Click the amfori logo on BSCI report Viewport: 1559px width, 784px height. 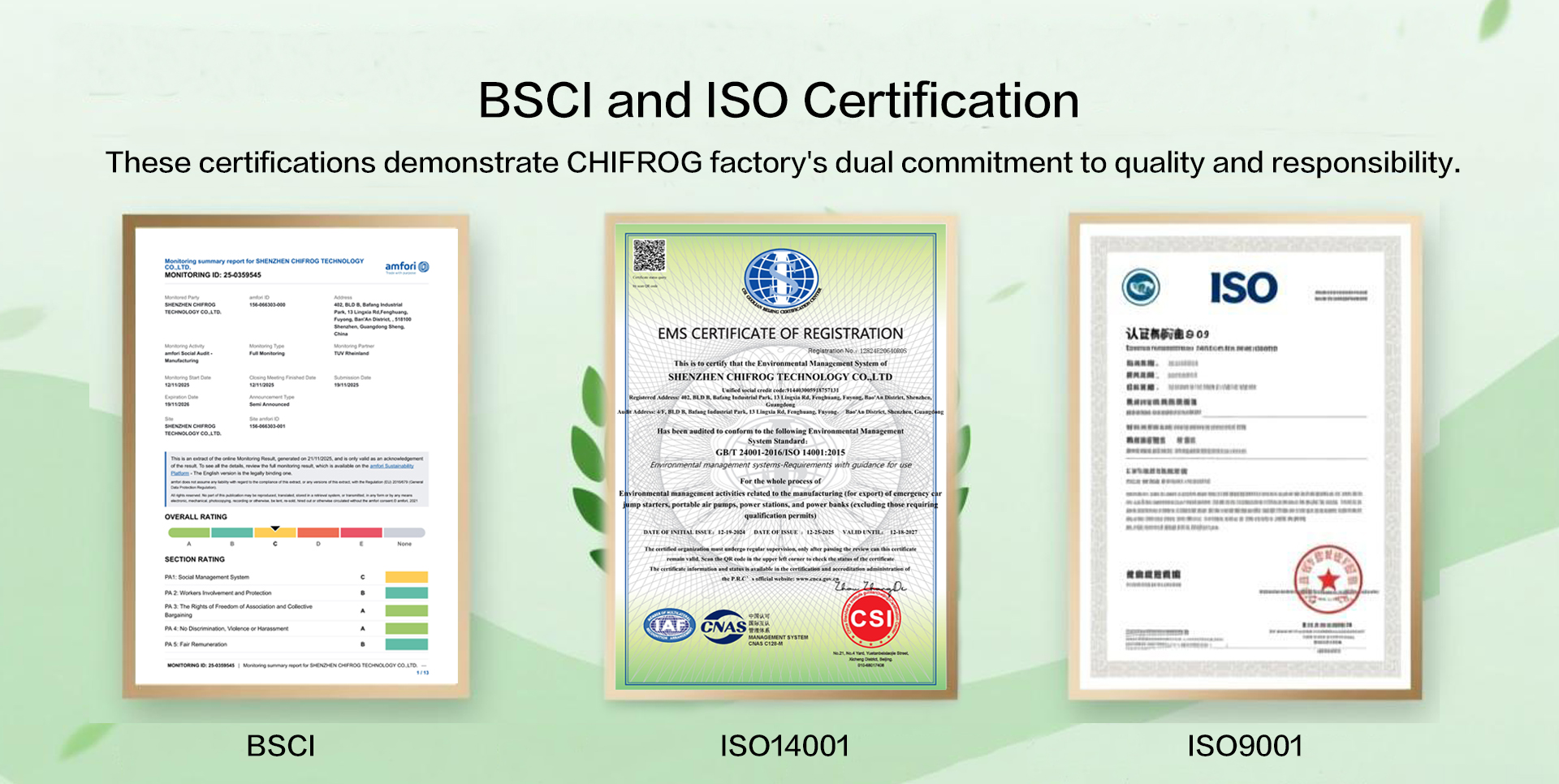(x=407, y=267)
